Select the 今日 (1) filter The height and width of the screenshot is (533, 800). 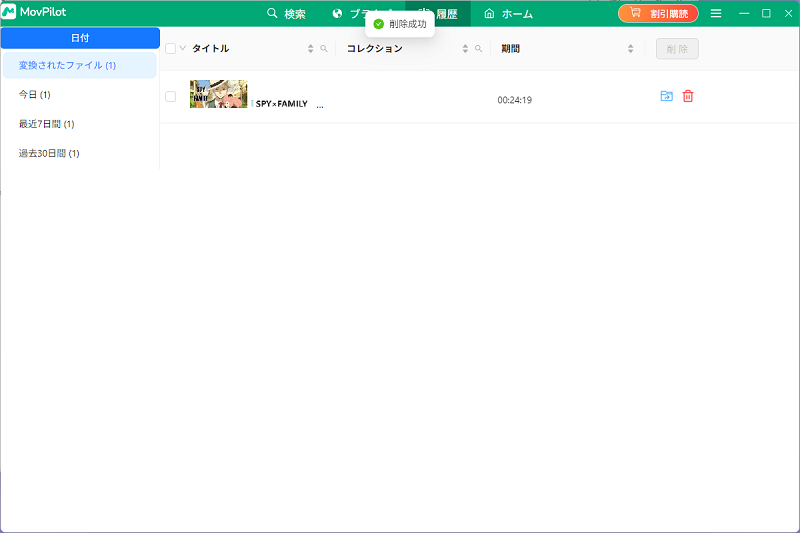pyautogui.click(x=80, y=94)
